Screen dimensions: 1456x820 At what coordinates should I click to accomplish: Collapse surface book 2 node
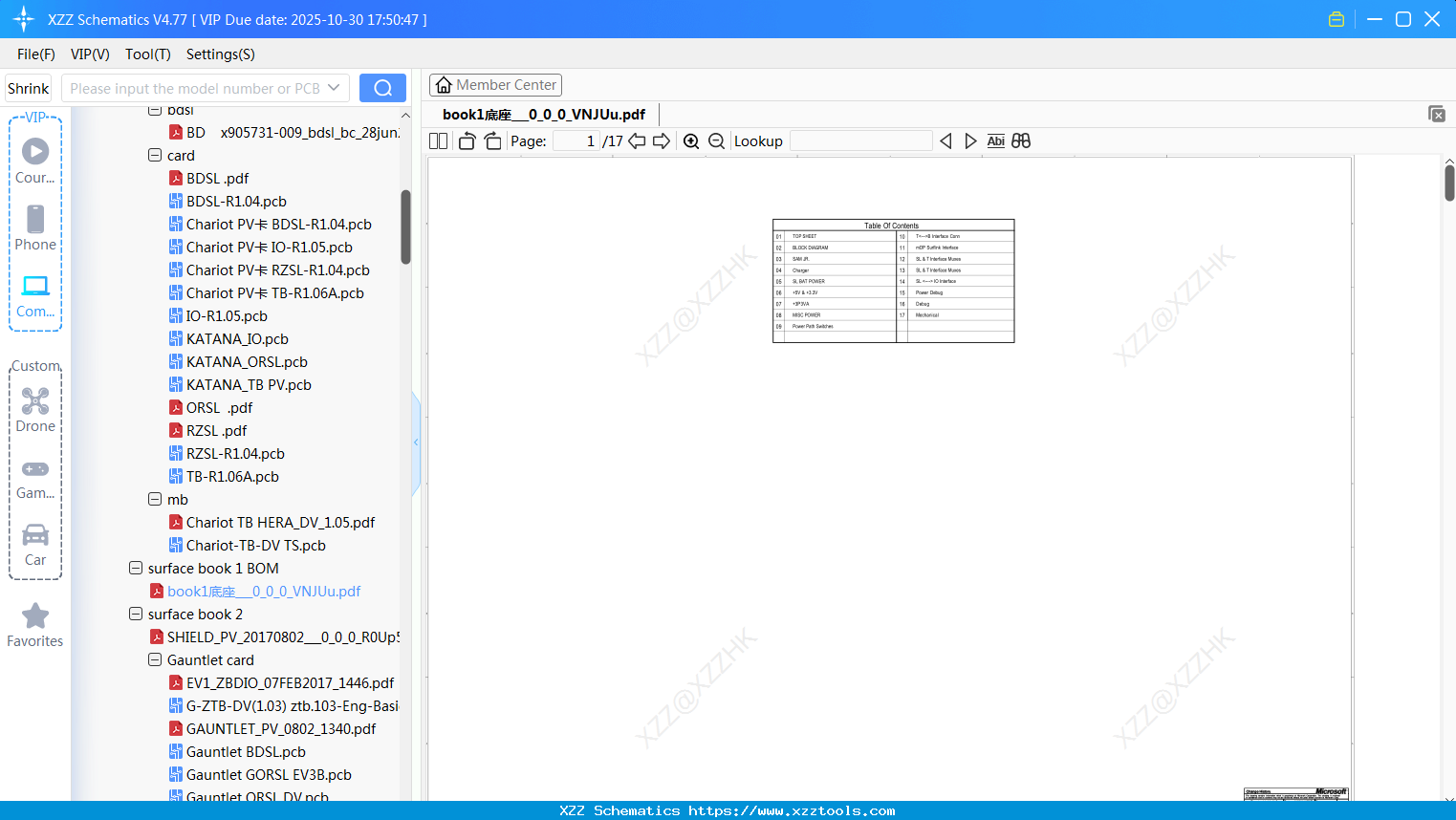point(136,614)
